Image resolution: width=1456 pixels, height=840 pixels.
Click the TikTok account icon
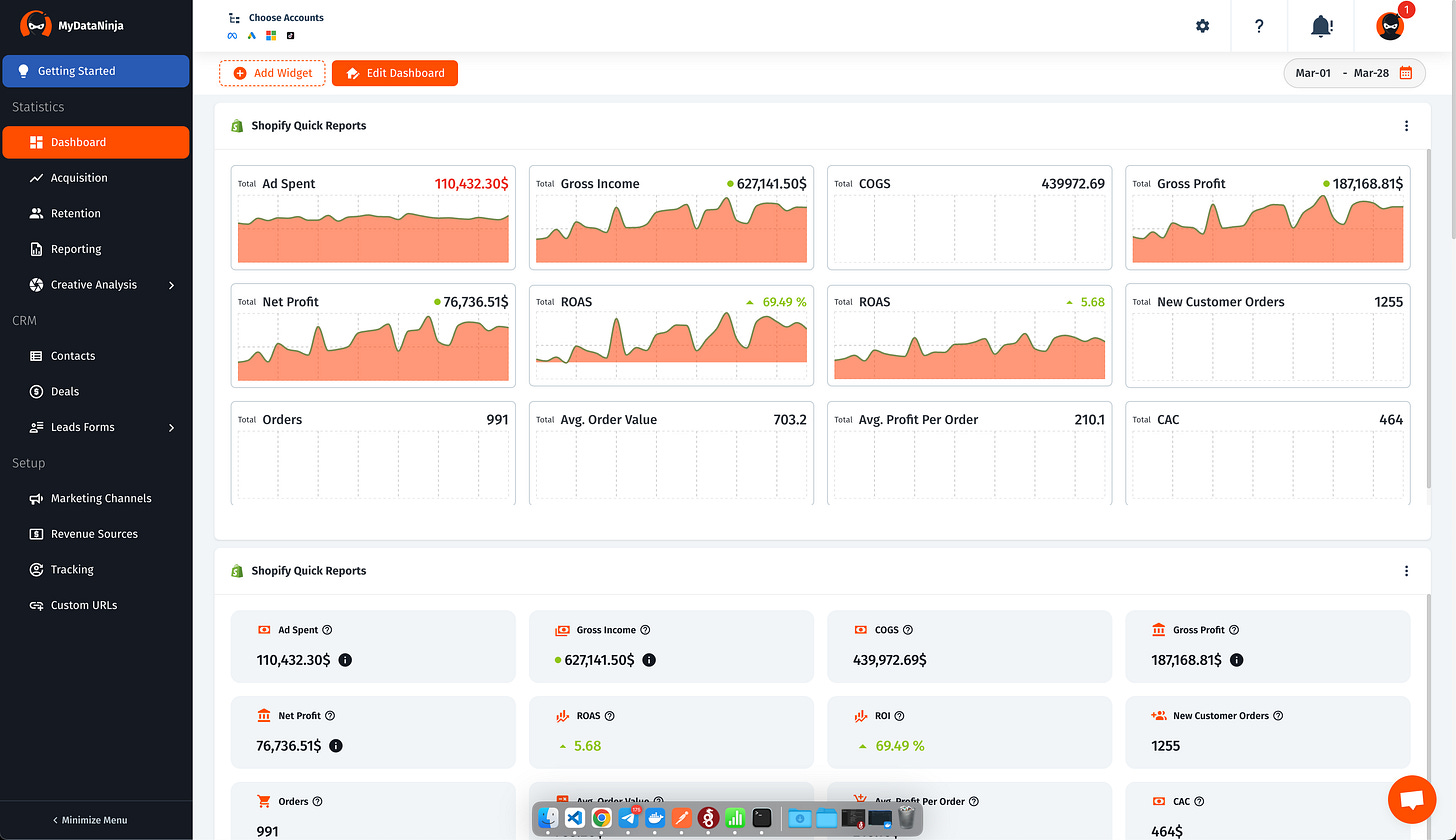[x=290, y=36]
